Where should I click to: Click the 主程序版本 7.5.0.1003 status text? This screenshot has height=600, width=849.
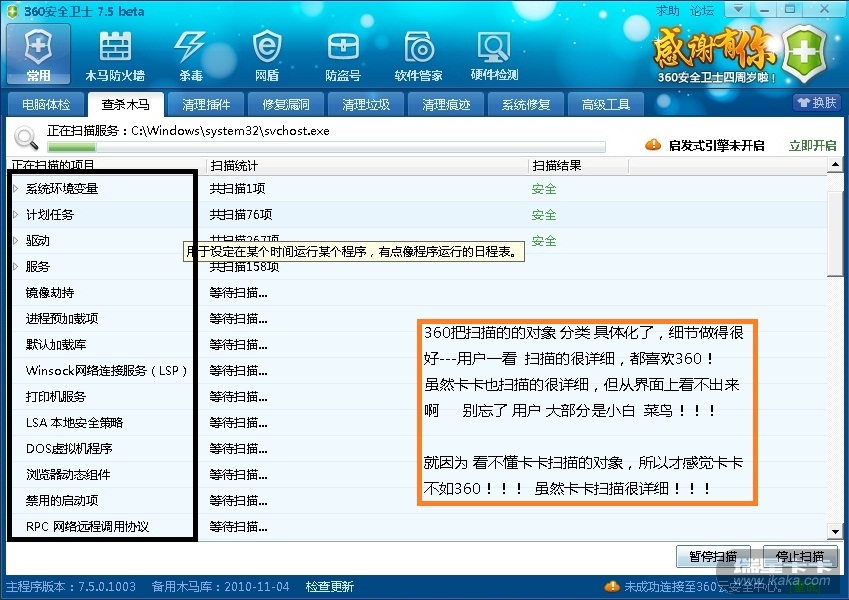(x=71, y=586)
